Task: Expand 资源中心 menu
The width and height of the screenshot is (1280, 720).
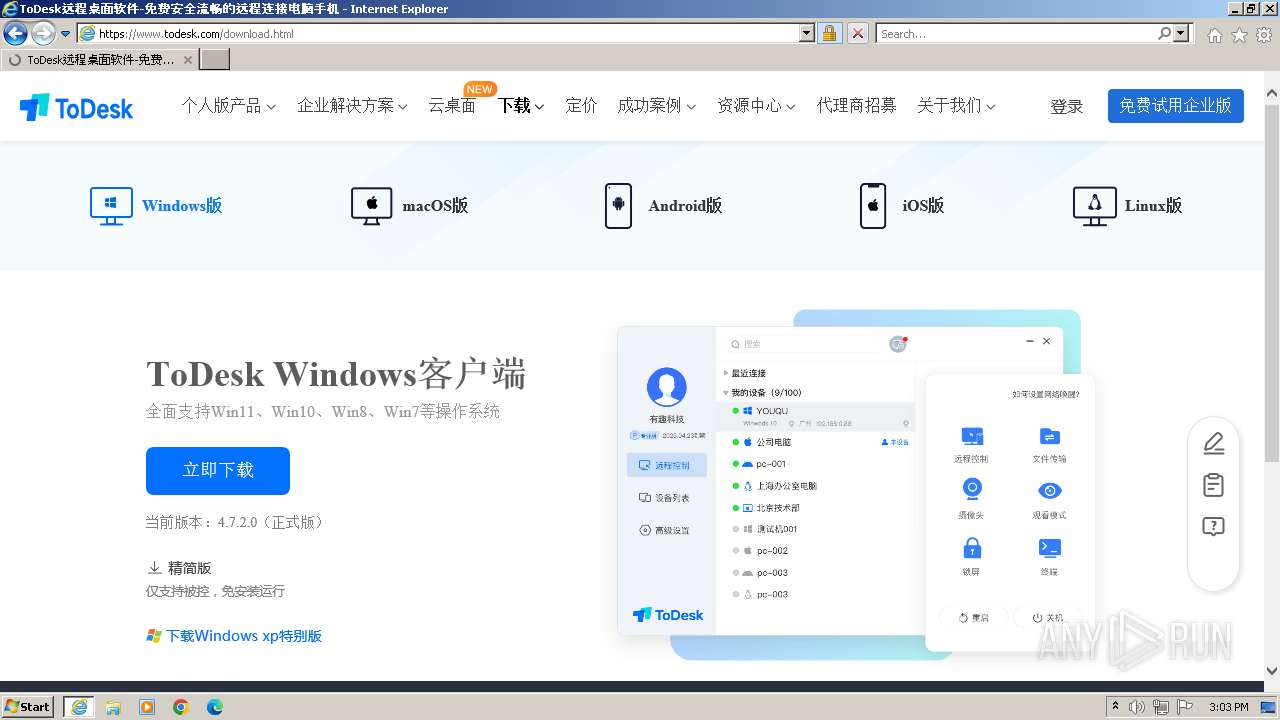Action: point(756,105)
